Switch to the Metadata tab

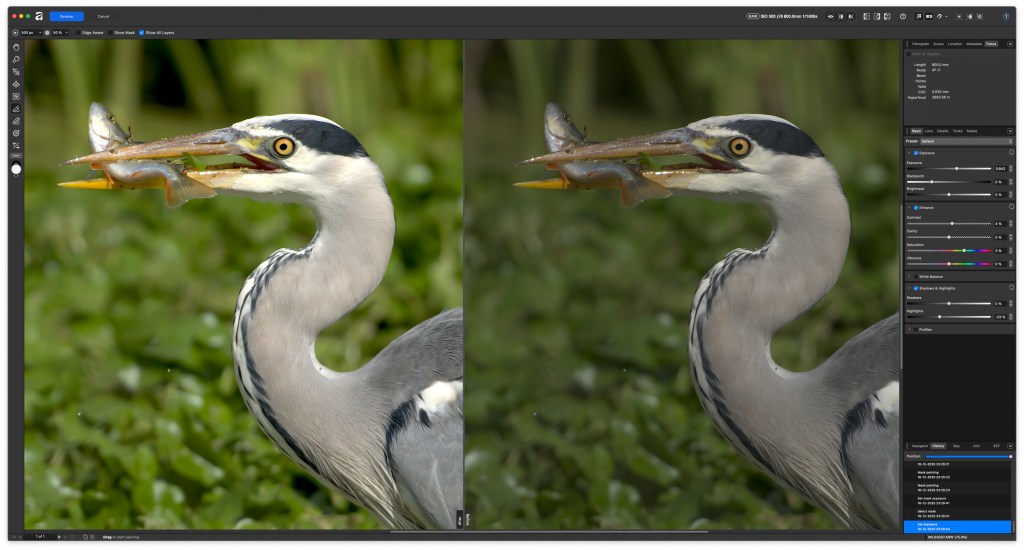pyautogui.click(x=974, y=44)
